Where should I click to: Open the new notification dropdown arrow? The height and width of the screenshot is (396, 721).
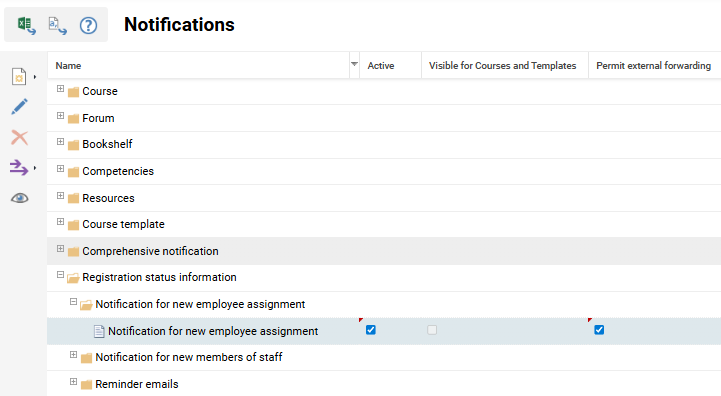click(35, 77)
